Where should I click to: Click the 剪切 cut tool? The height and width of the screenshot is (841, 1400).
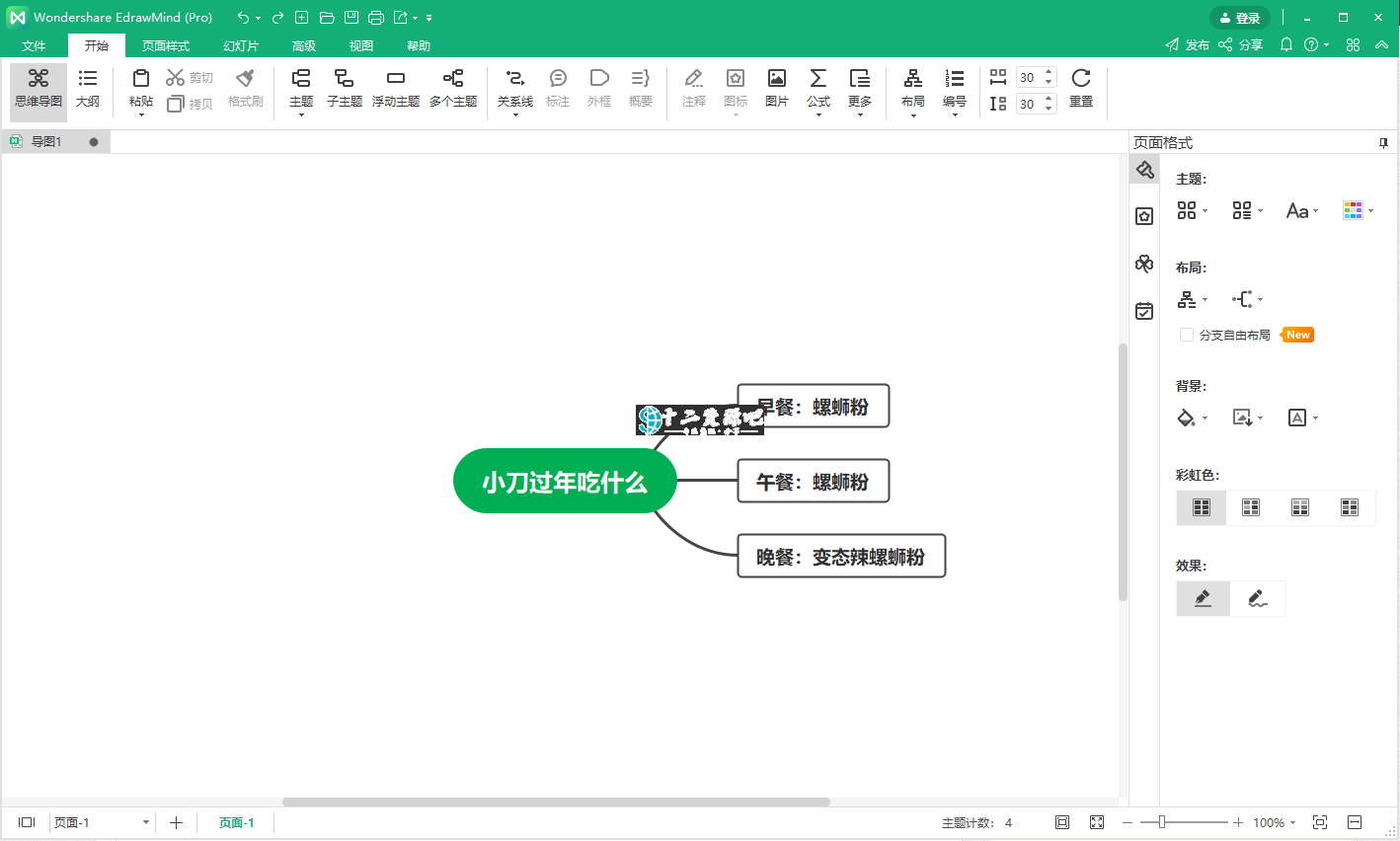tap(190, 78)
